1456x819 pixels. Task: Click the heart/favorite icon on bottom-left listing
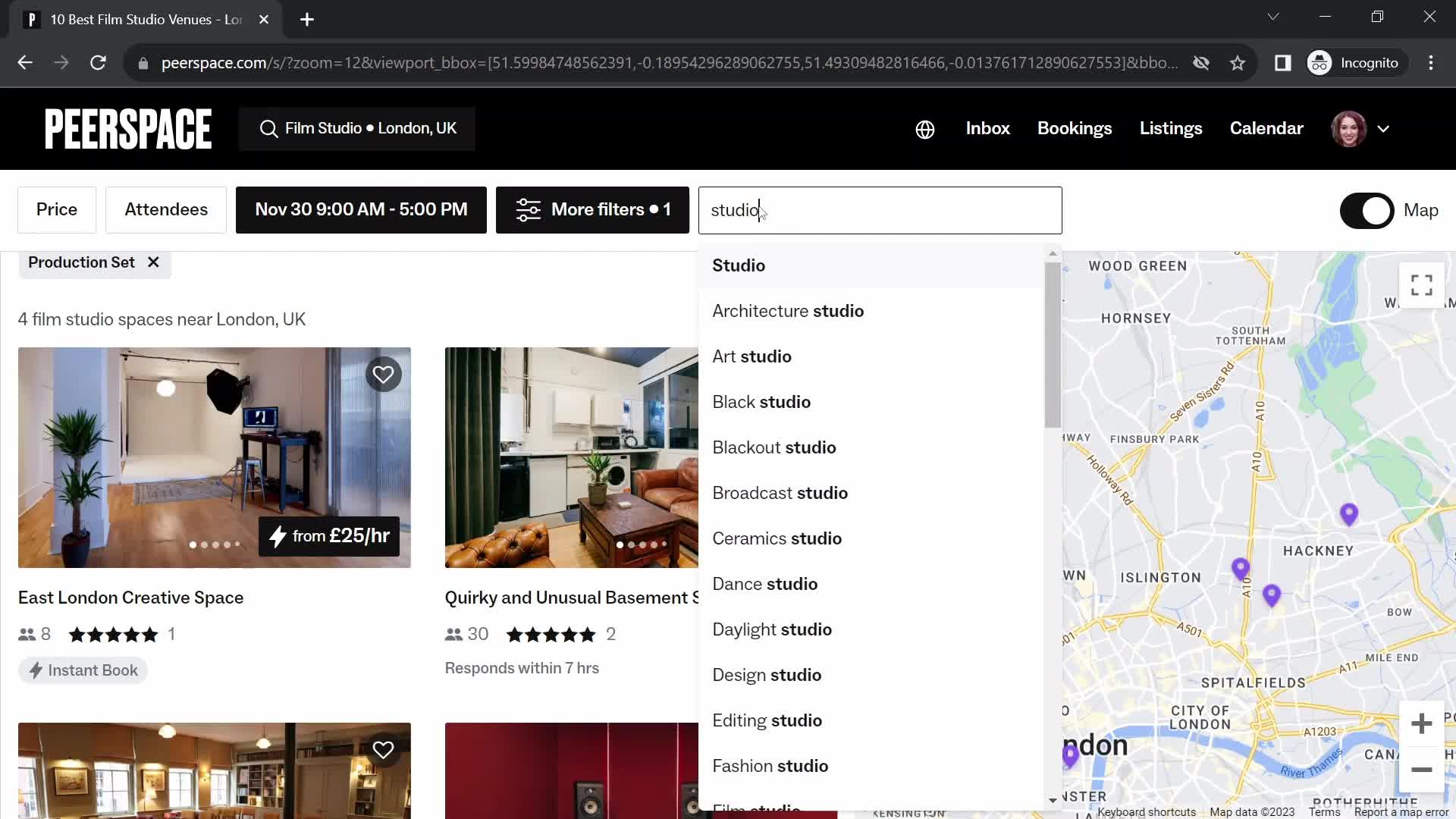click(383, 750)
